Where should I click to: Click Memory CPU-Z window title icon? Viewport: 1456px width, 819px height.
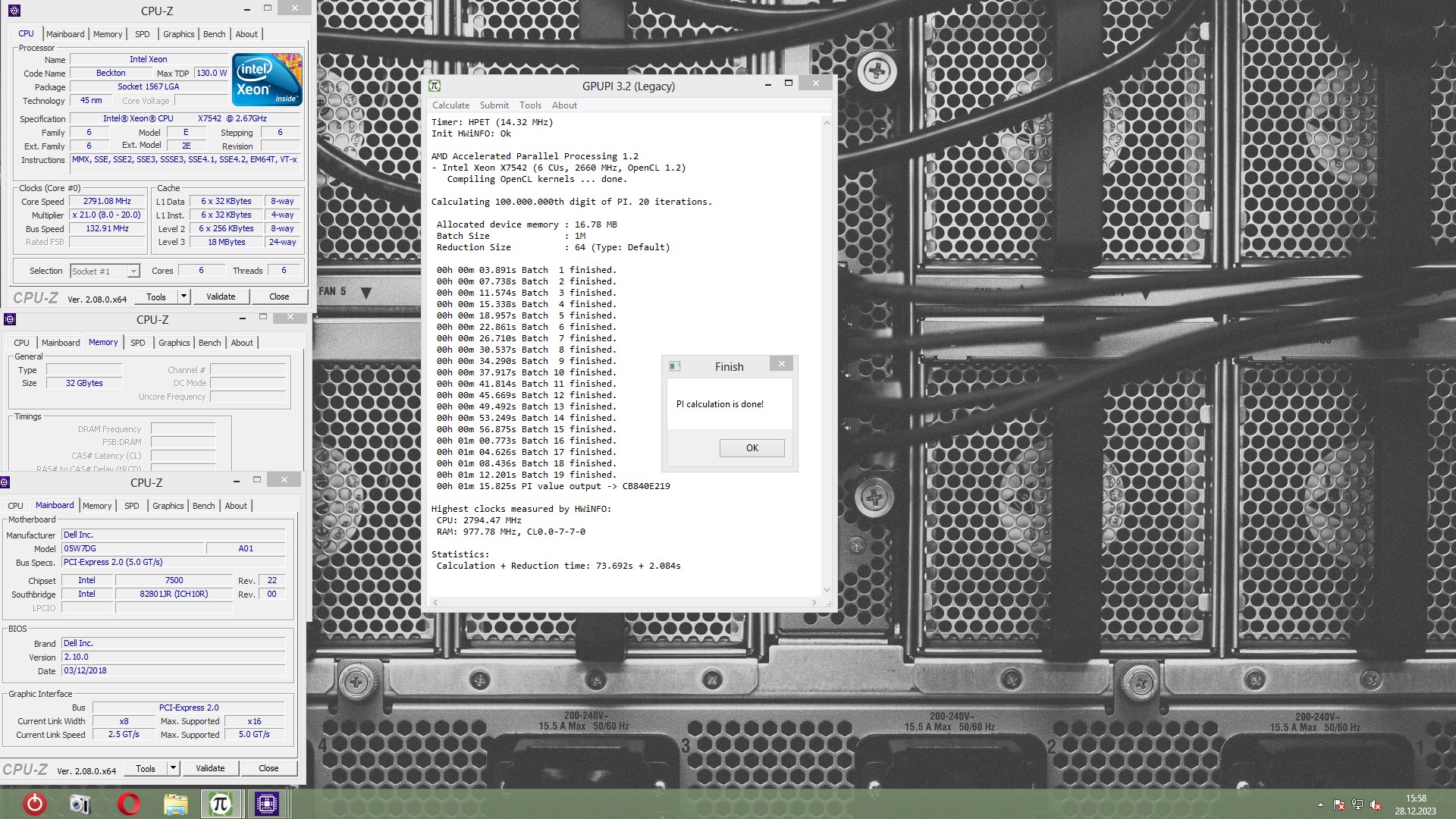[10, 319]
